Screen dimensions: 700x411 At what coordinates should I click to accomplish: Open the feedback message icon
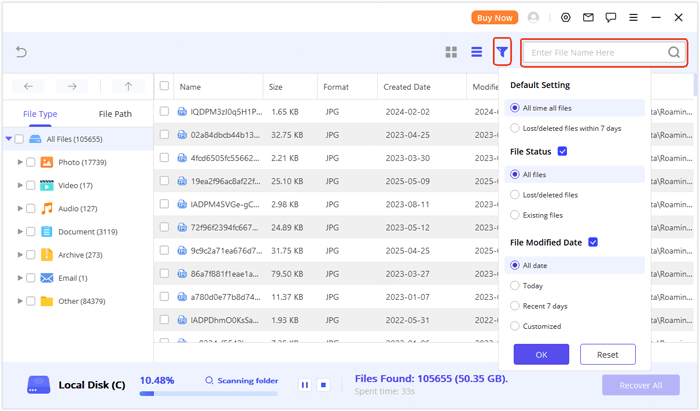tap(611, 17)
